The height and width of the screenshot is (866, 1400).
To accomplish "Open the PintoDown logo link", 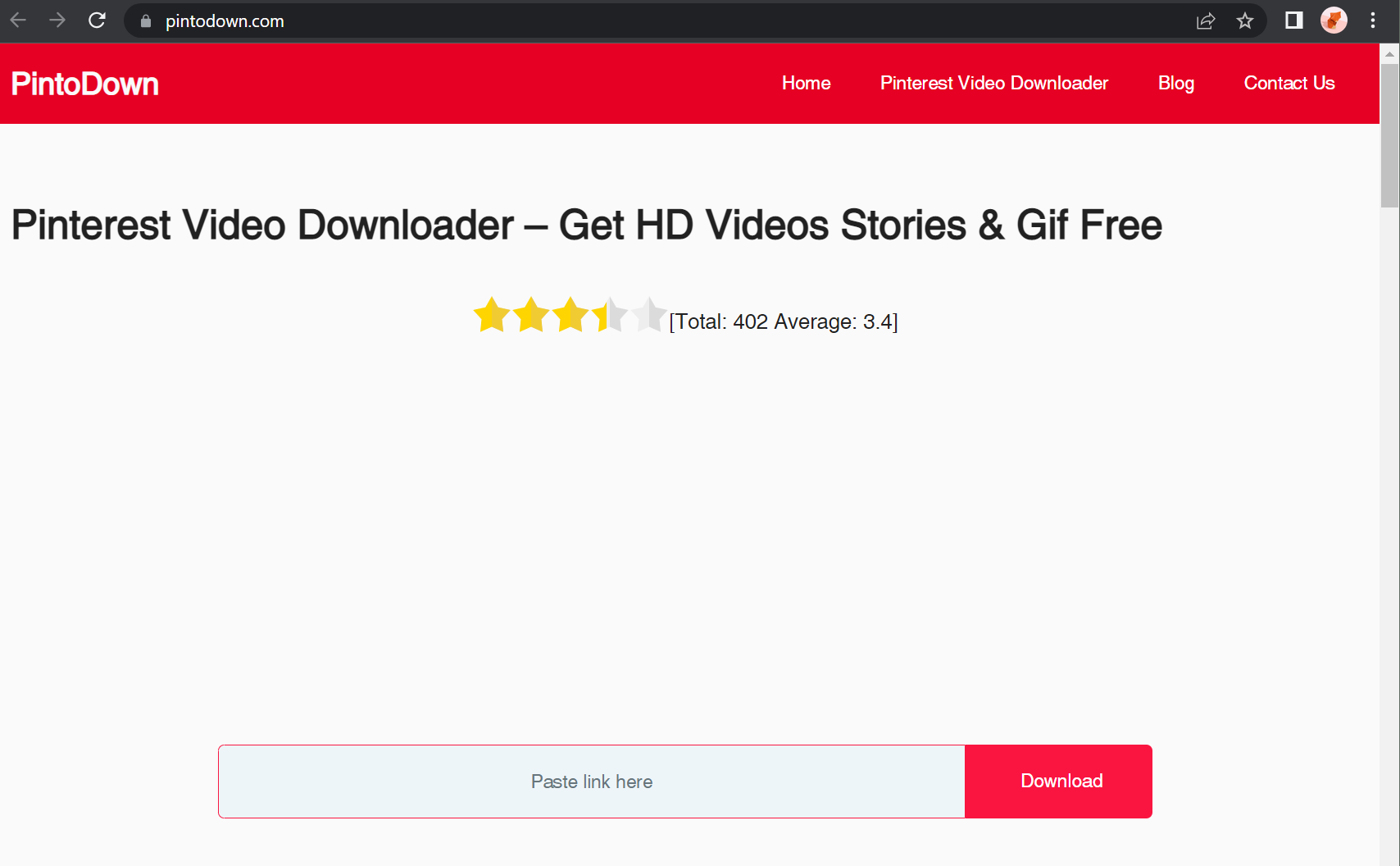I will pos(84,84).
